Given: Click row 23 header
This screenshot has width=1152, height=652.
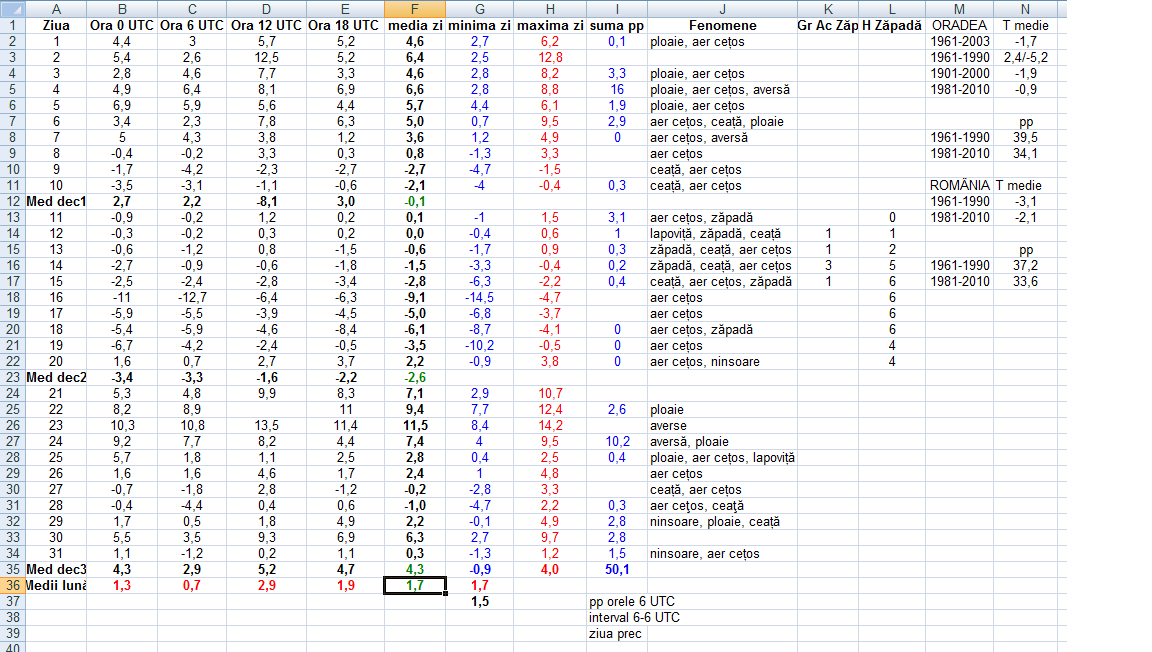Looking at the screenshot, I should pos(12,378).
